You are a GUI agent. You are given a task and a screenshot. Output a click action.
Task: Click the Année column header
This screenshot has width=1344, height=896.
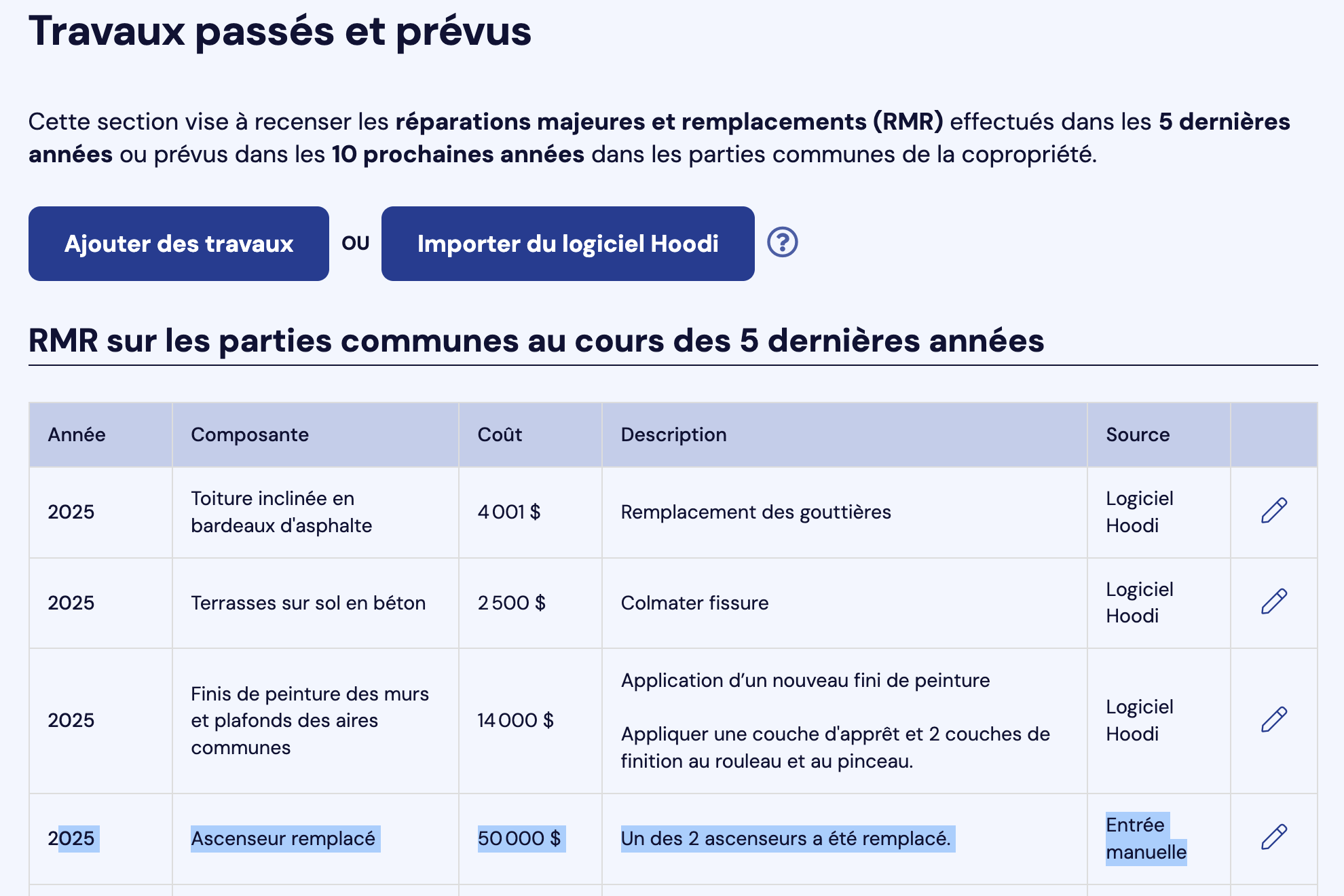(77, 434)
